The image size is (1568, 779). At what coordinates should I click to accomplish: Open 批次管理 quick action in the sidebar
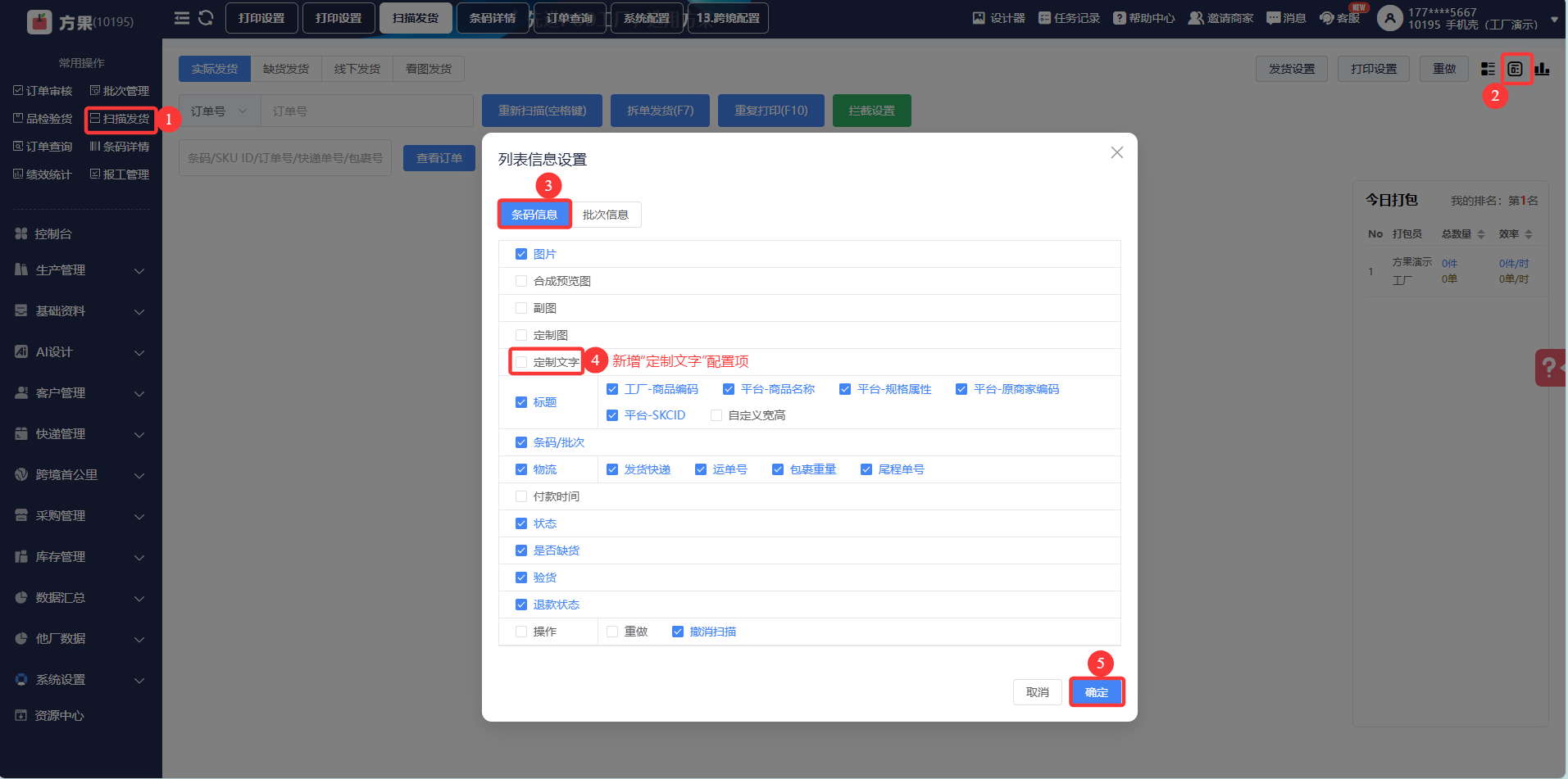point(120,91)
